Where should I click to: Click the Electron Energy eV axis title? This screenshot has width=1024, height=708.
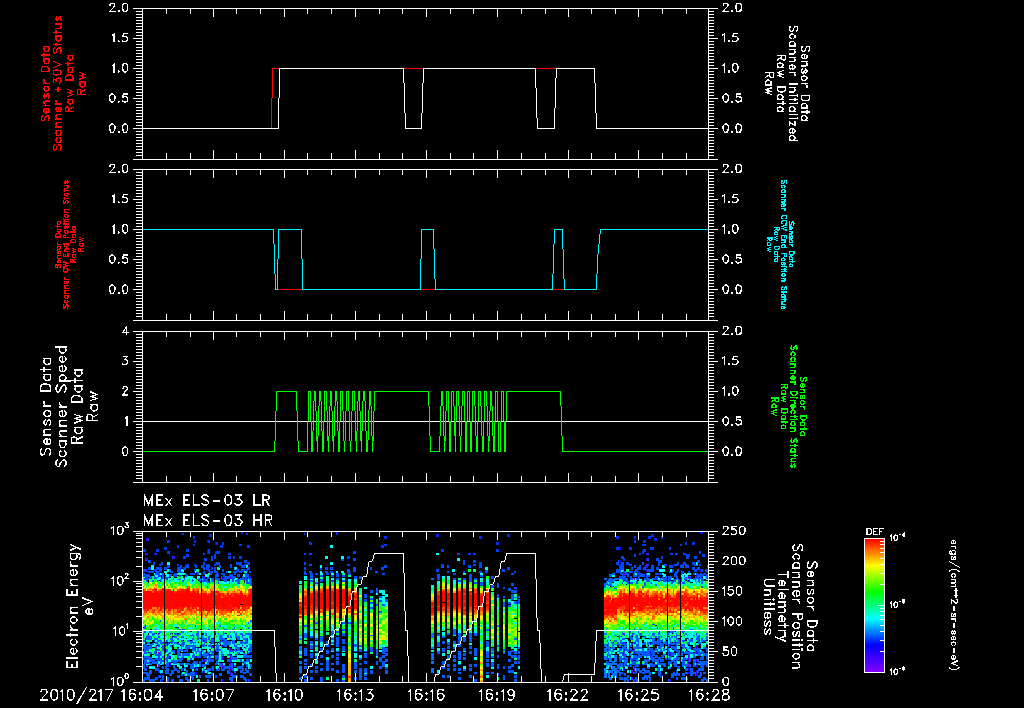point(80,606)
